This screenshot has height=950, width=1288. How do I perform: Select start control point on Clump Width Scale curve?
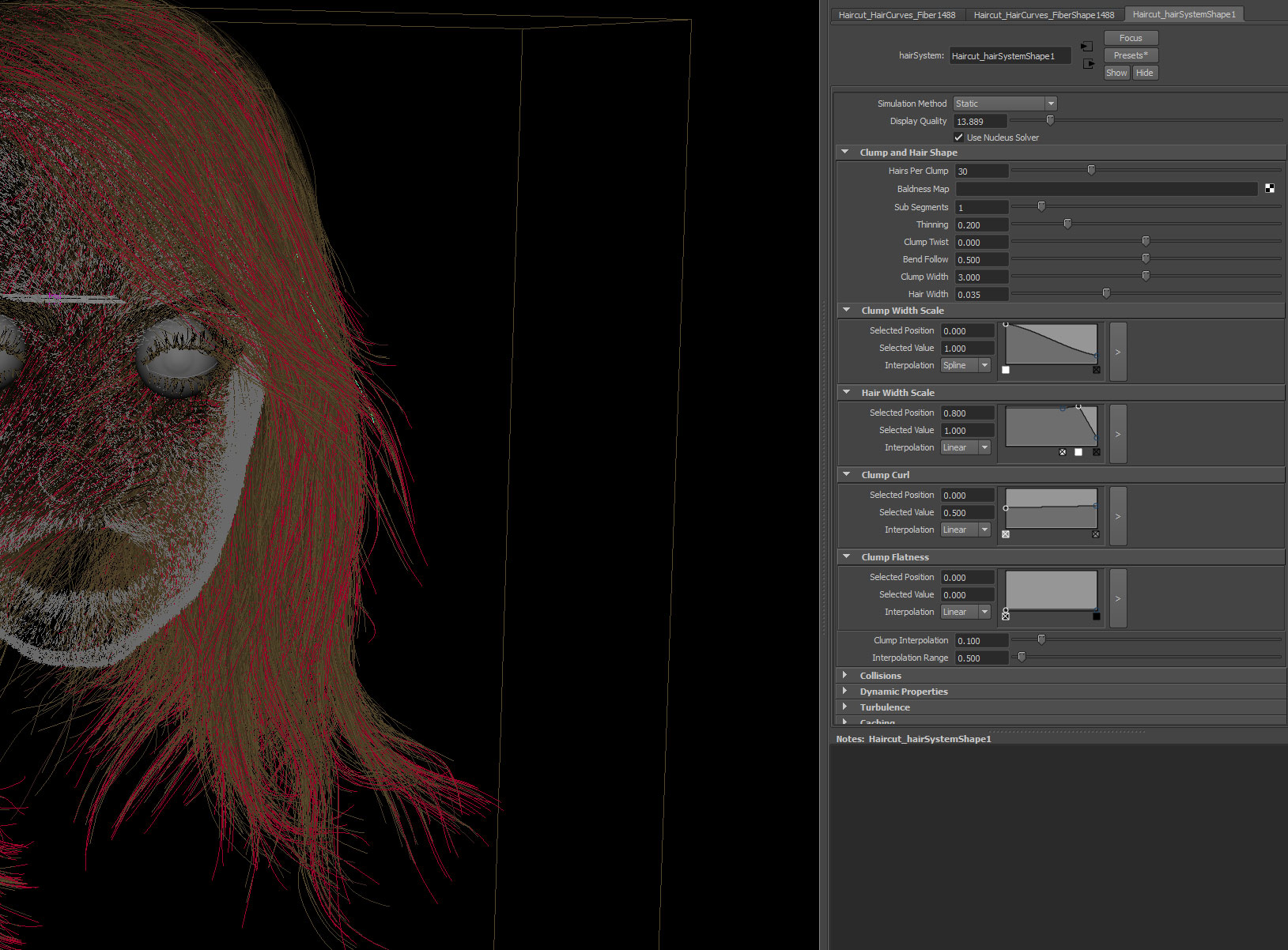point(1006,324)
